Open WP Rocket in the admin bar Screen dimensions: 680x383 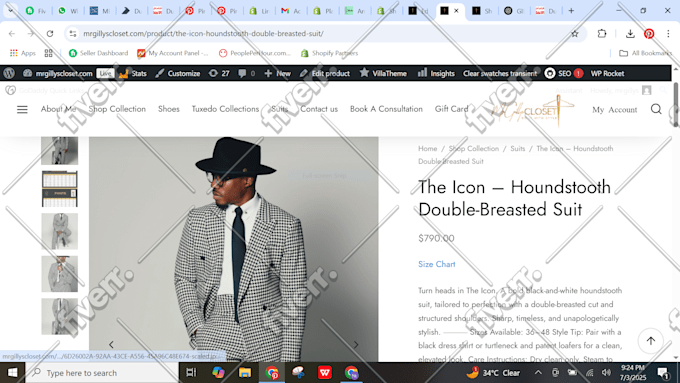click(607, 73)
